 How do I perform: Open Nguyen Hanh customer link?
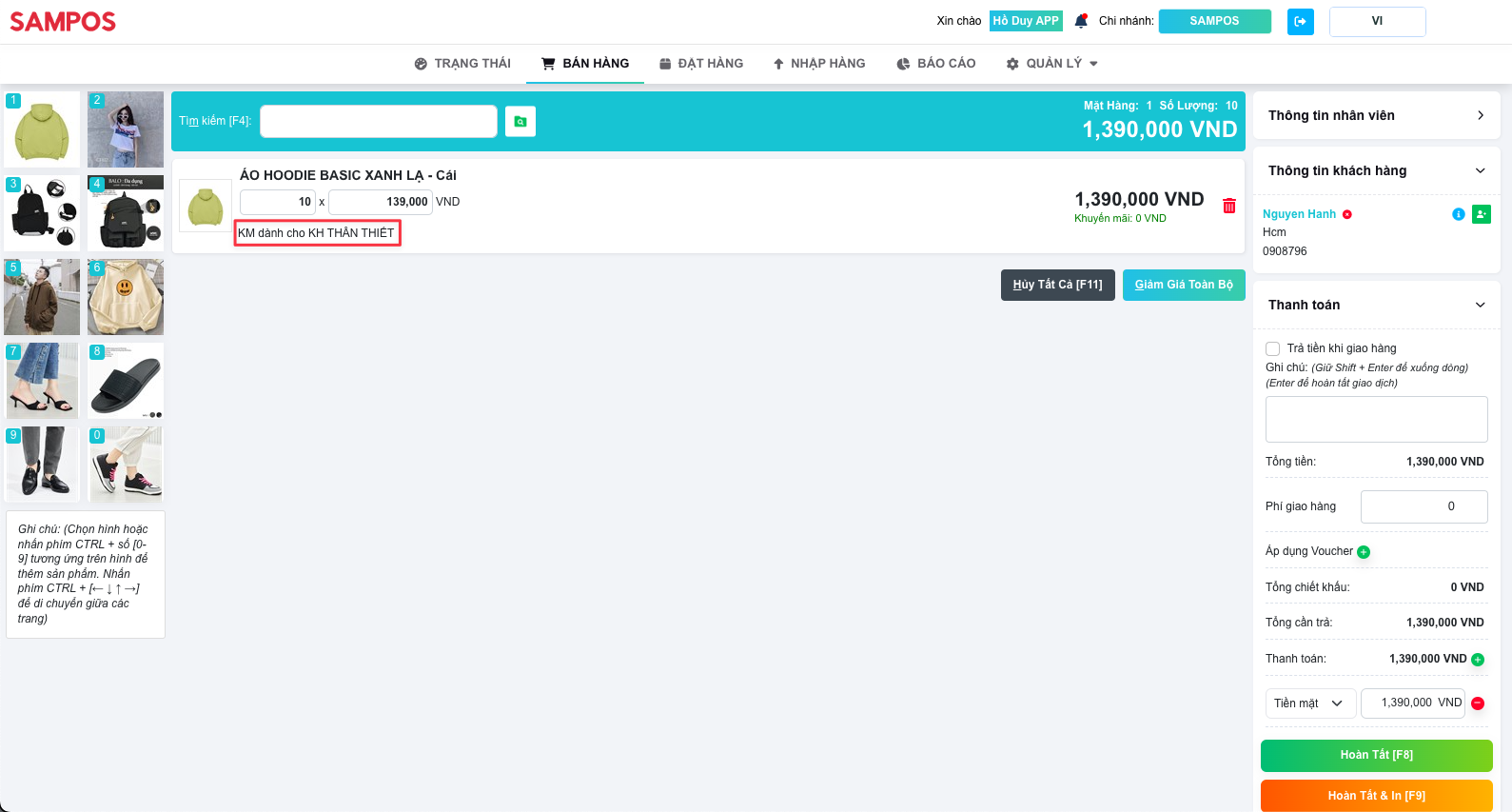pos(1299,214)
